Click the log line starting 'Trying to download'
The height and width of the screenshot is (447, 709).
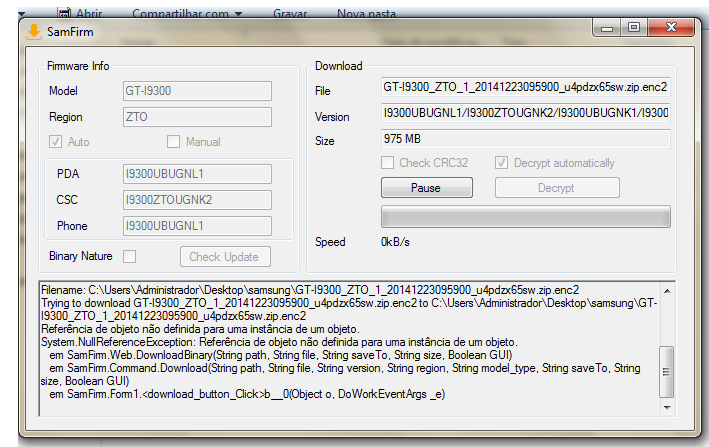pos(349,310)
